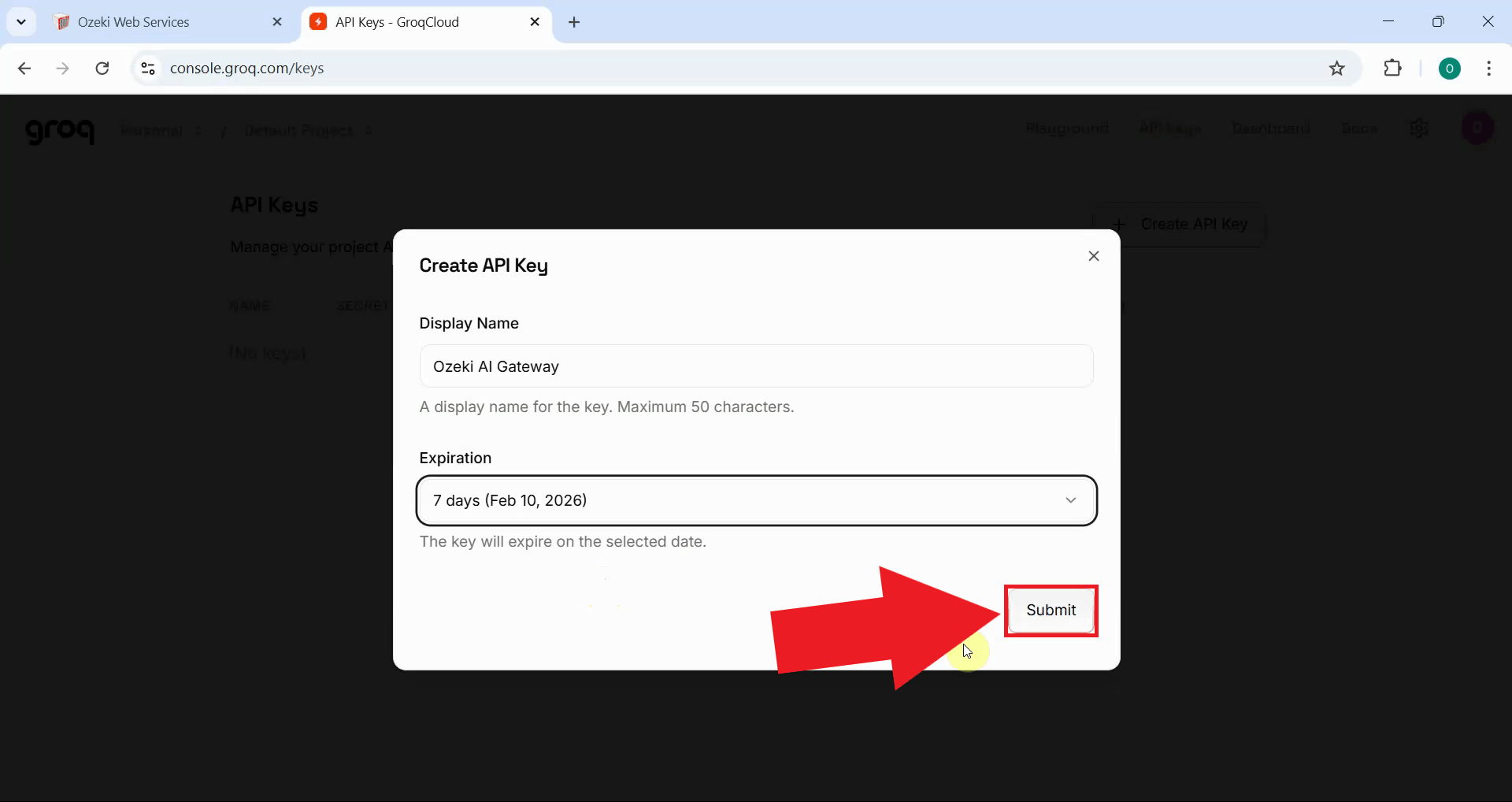Open the browser extensions puzzle icon

tap(1393, 69)
